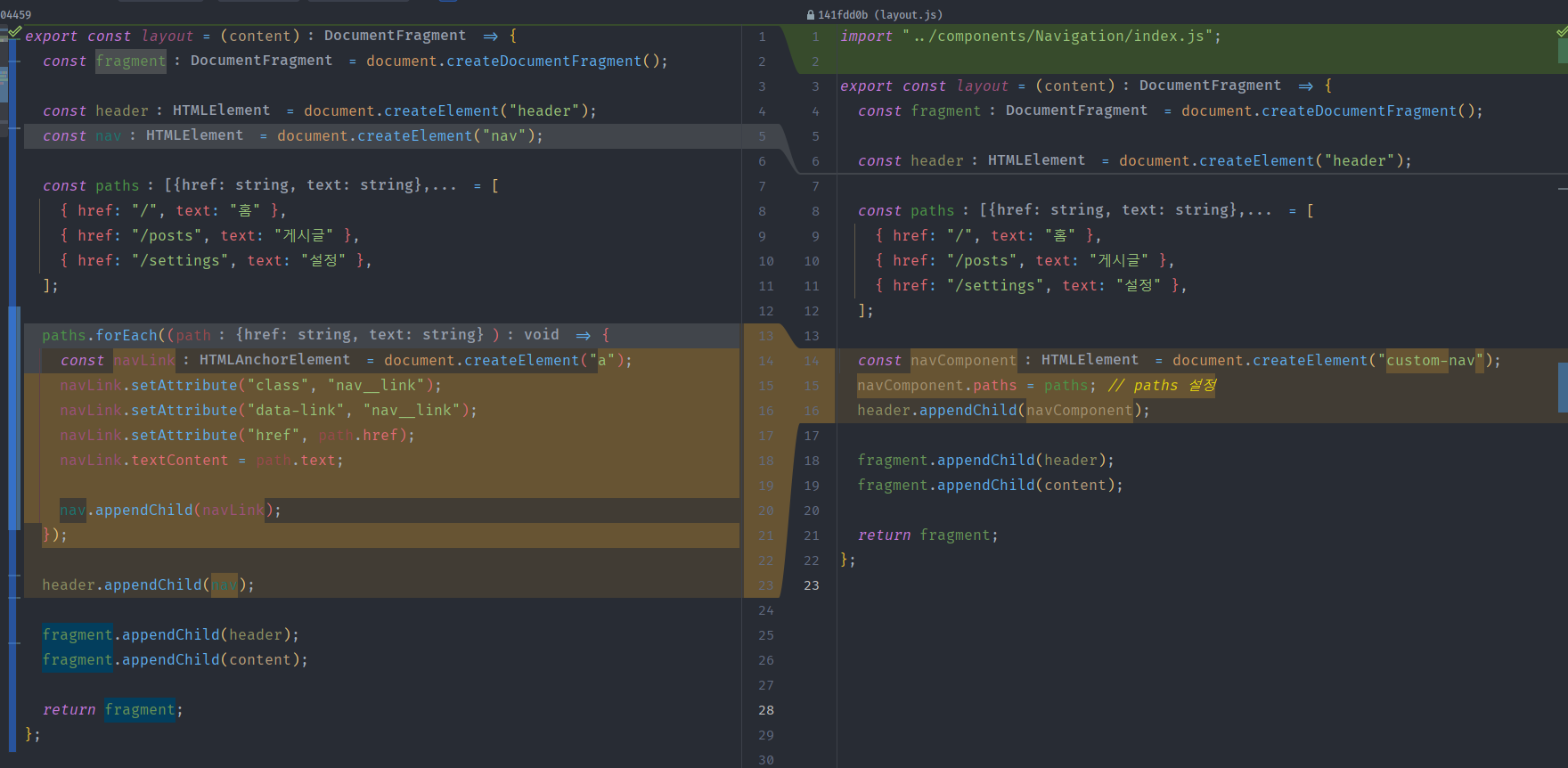Viewport: 1568px width, 768px height.
Task: Click green inspection checkmark in left pane
Action: pos(14,32)
